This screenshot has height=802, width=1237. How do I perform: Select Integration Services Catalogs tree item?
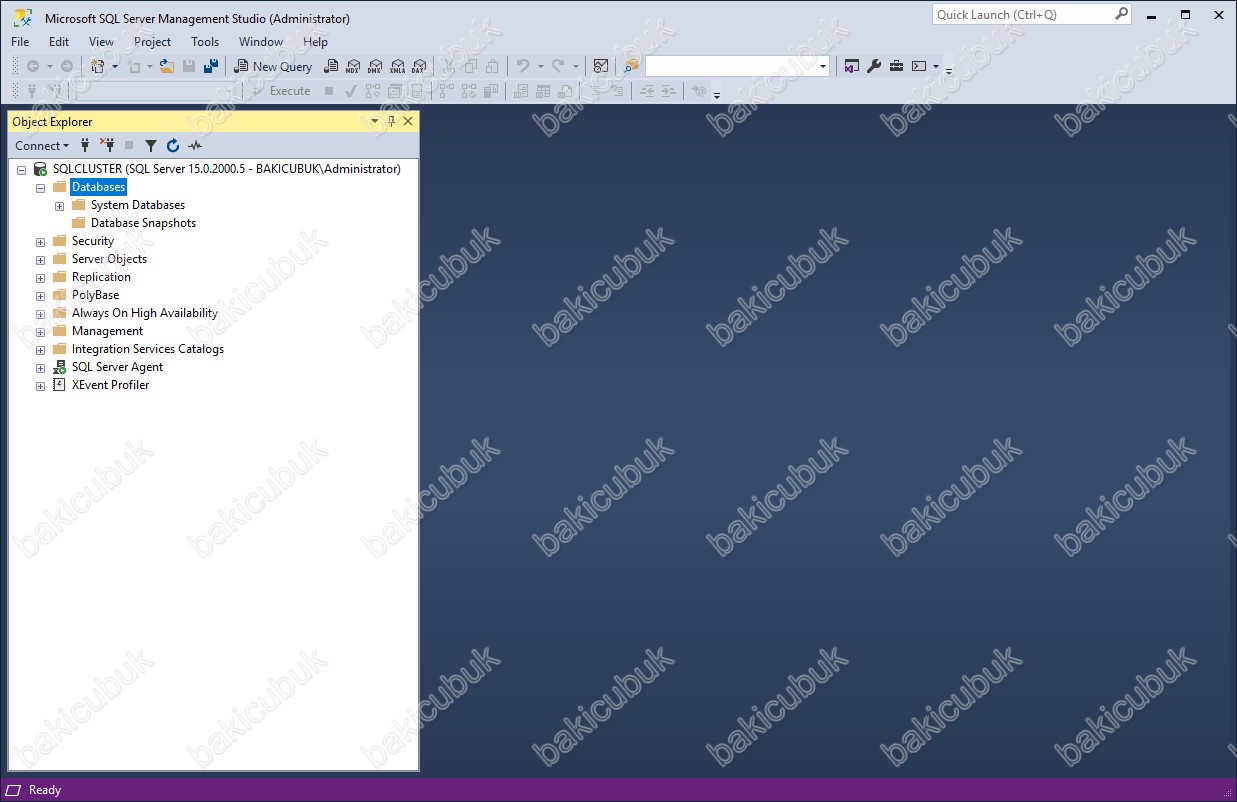coord(148,349)
